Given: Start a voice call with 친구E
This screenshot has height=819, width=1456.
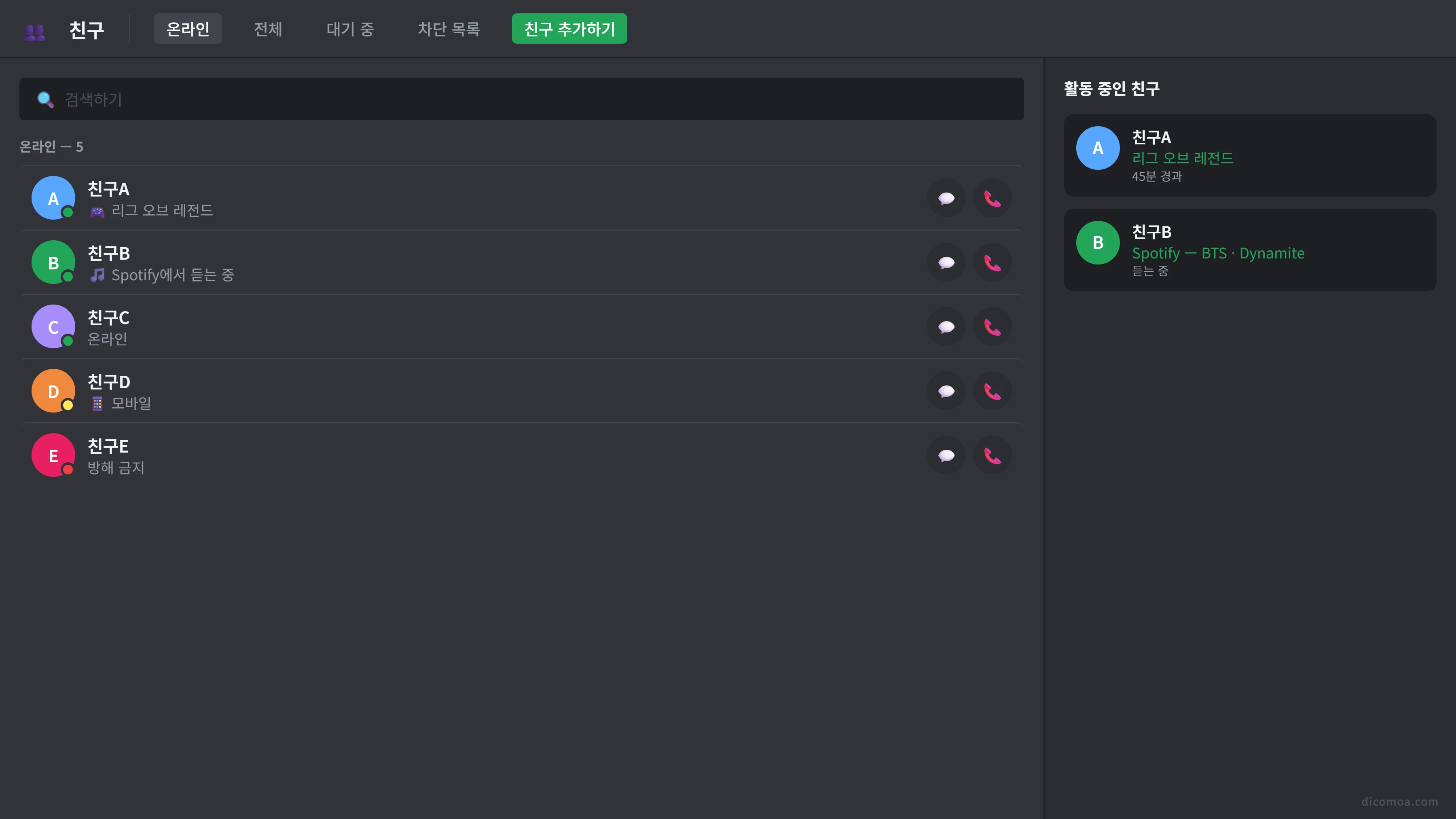Looking at the screenshot, I should pyautogui.click(x=992, y=455).
